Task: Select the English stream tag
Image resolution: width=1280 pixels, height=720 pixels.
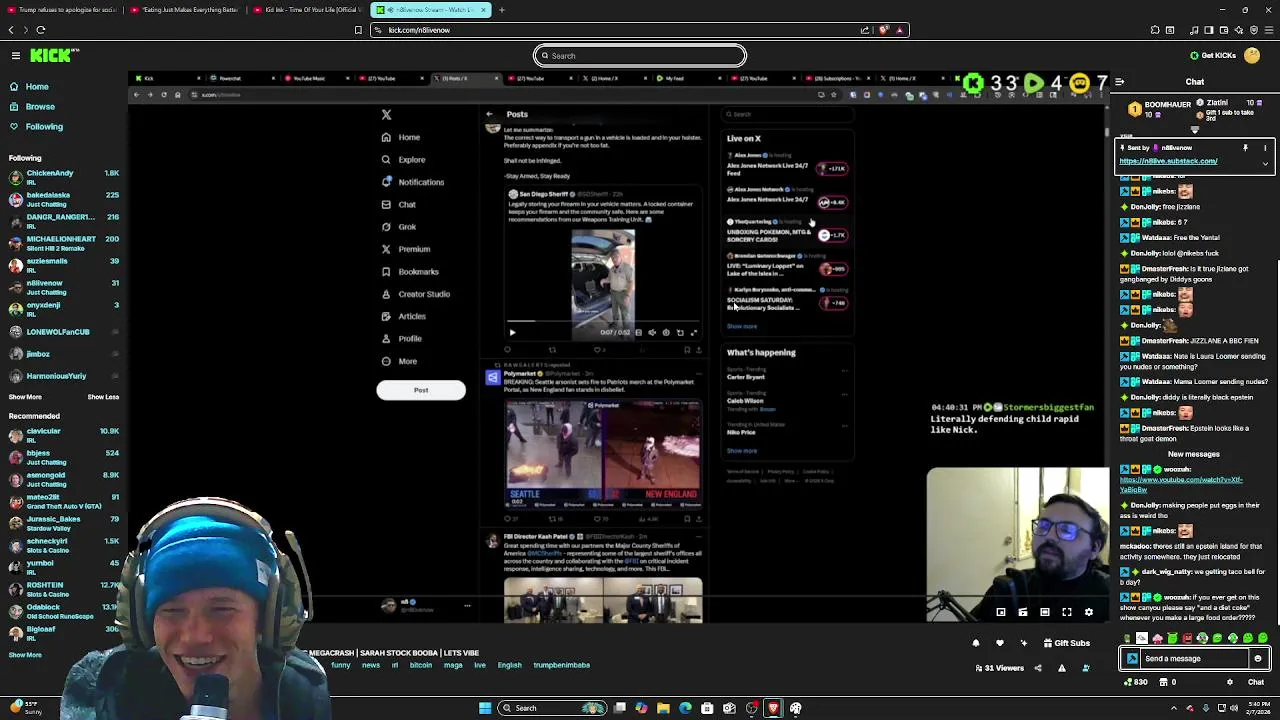Action: tap(509, 665)
